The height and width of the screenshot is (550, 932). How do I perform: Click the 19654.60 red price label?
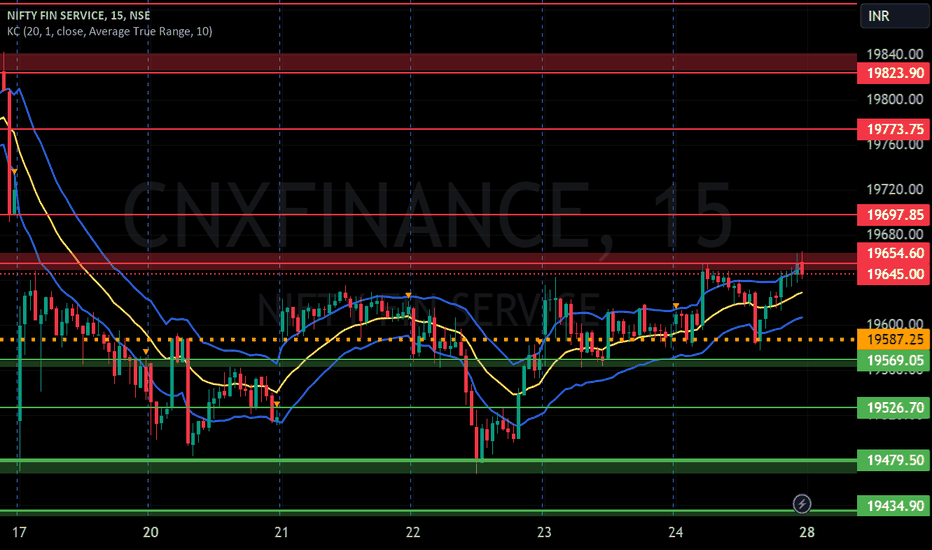click(x=893, y=253)
